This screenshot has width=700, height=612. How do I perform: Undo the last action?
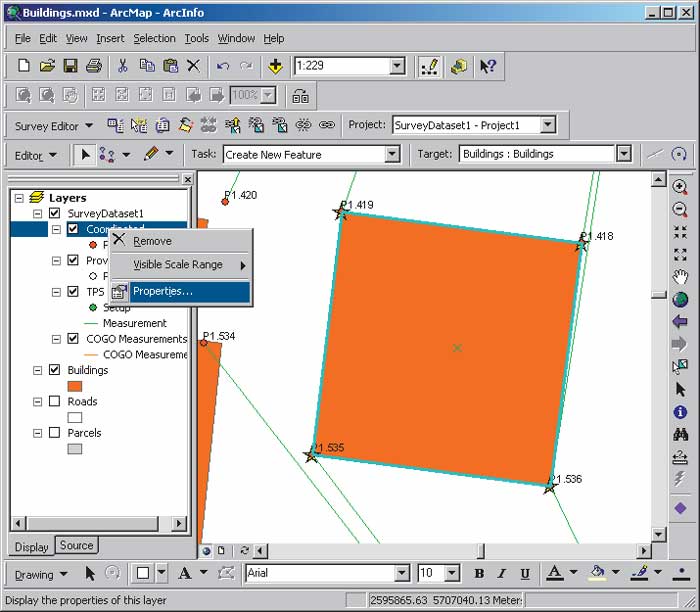[223, 66]
